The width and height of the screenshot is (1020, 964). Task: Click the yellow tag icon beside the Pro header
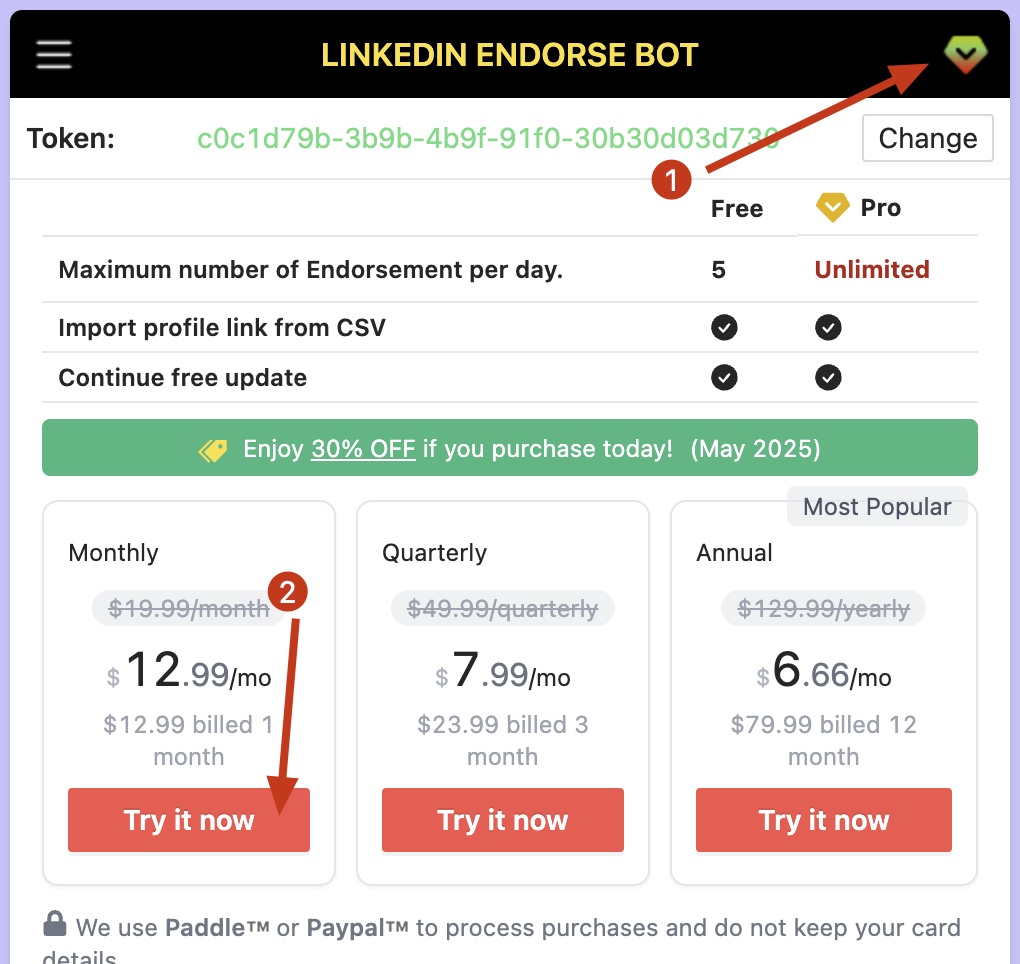point(832,208)
